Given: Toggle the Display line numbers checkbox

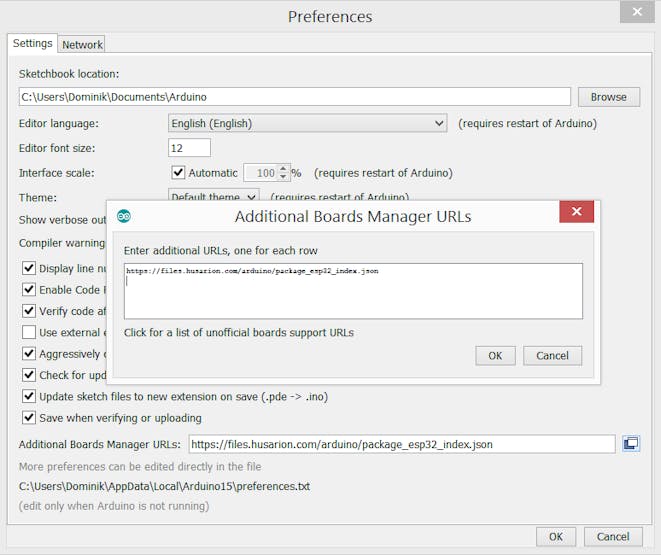Looking at the screenshot, I should pyautogui.click(x=29, y=268).
